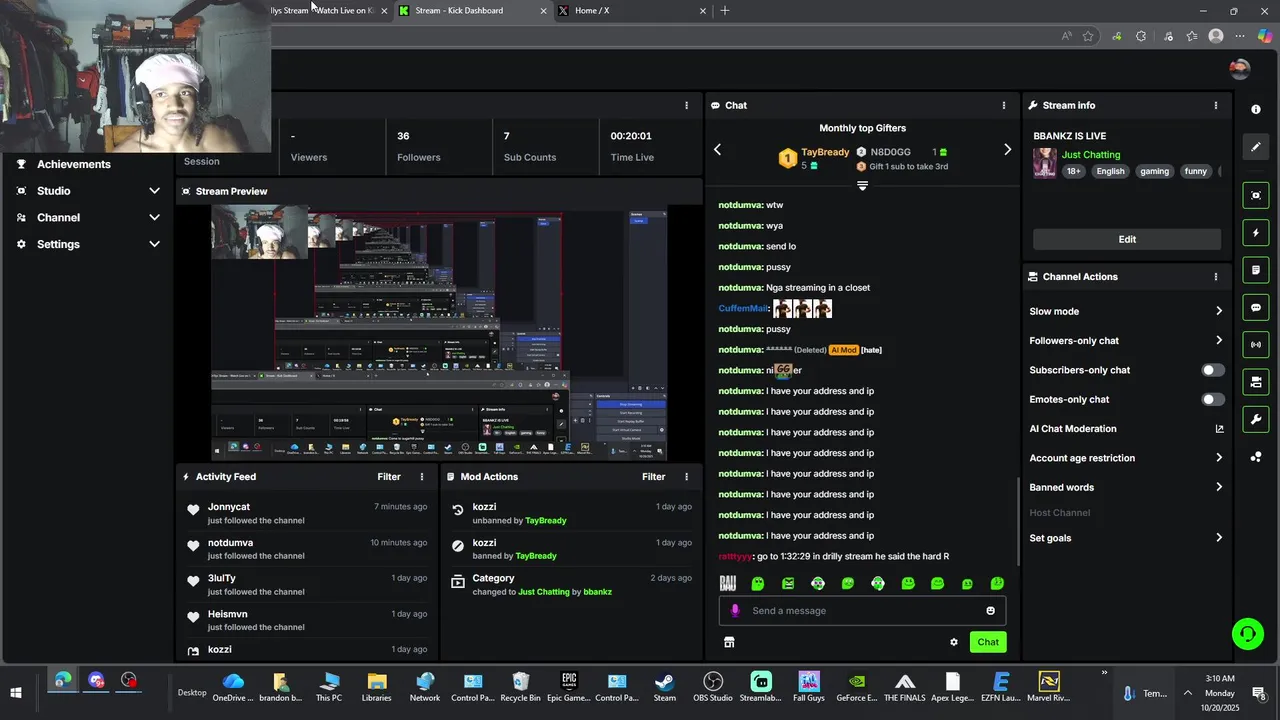The width and height of the screenshot is (1280, 720).
Task: Show next top gifters with right arrow
Action: pyautogui.click(x=1007, y=150)
